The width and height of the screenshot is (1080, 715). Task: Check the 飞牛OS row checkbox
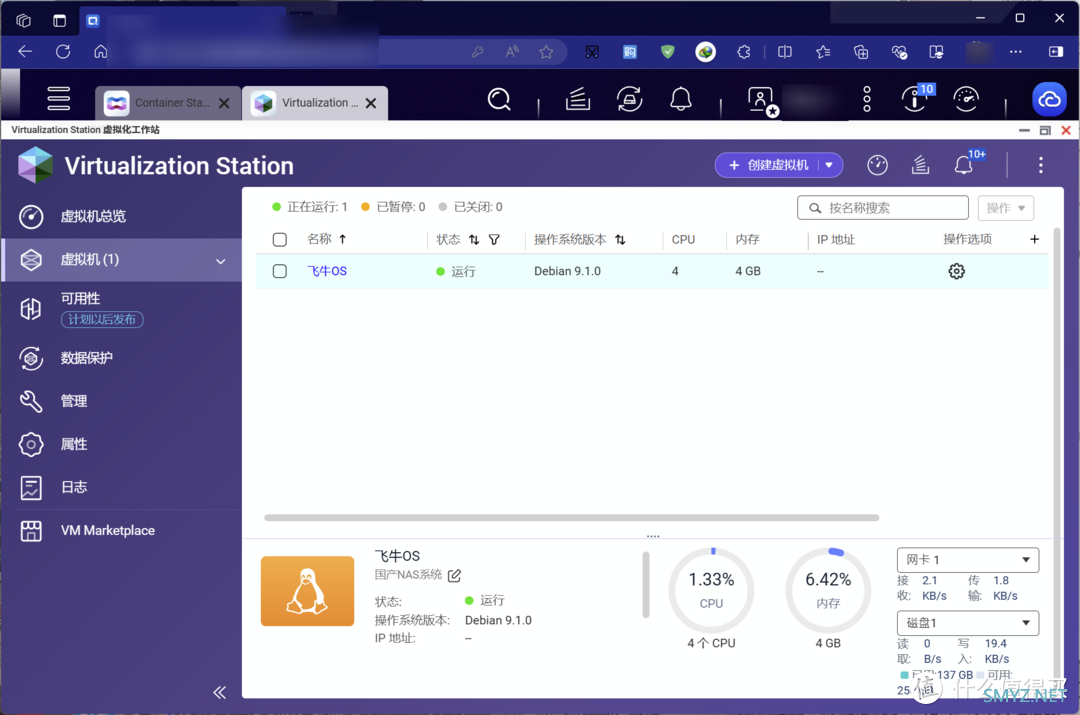tap(280, 271)
